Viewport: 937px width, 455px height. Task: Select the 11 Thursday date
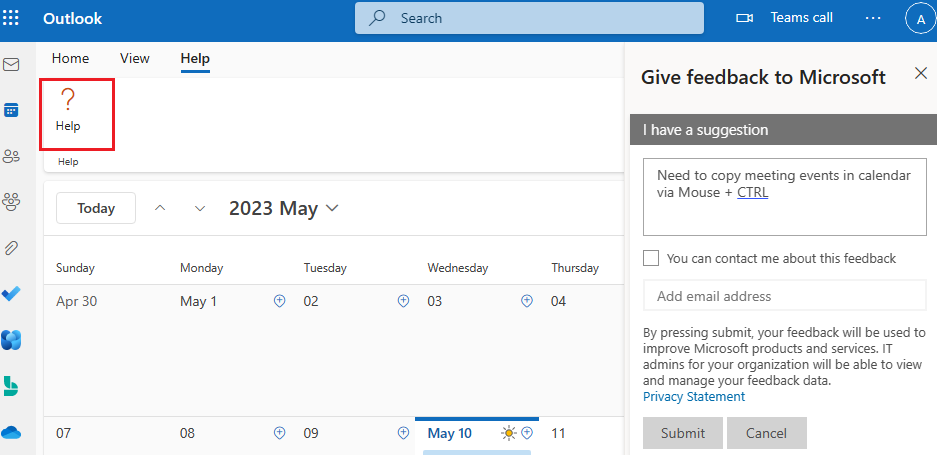558,433
